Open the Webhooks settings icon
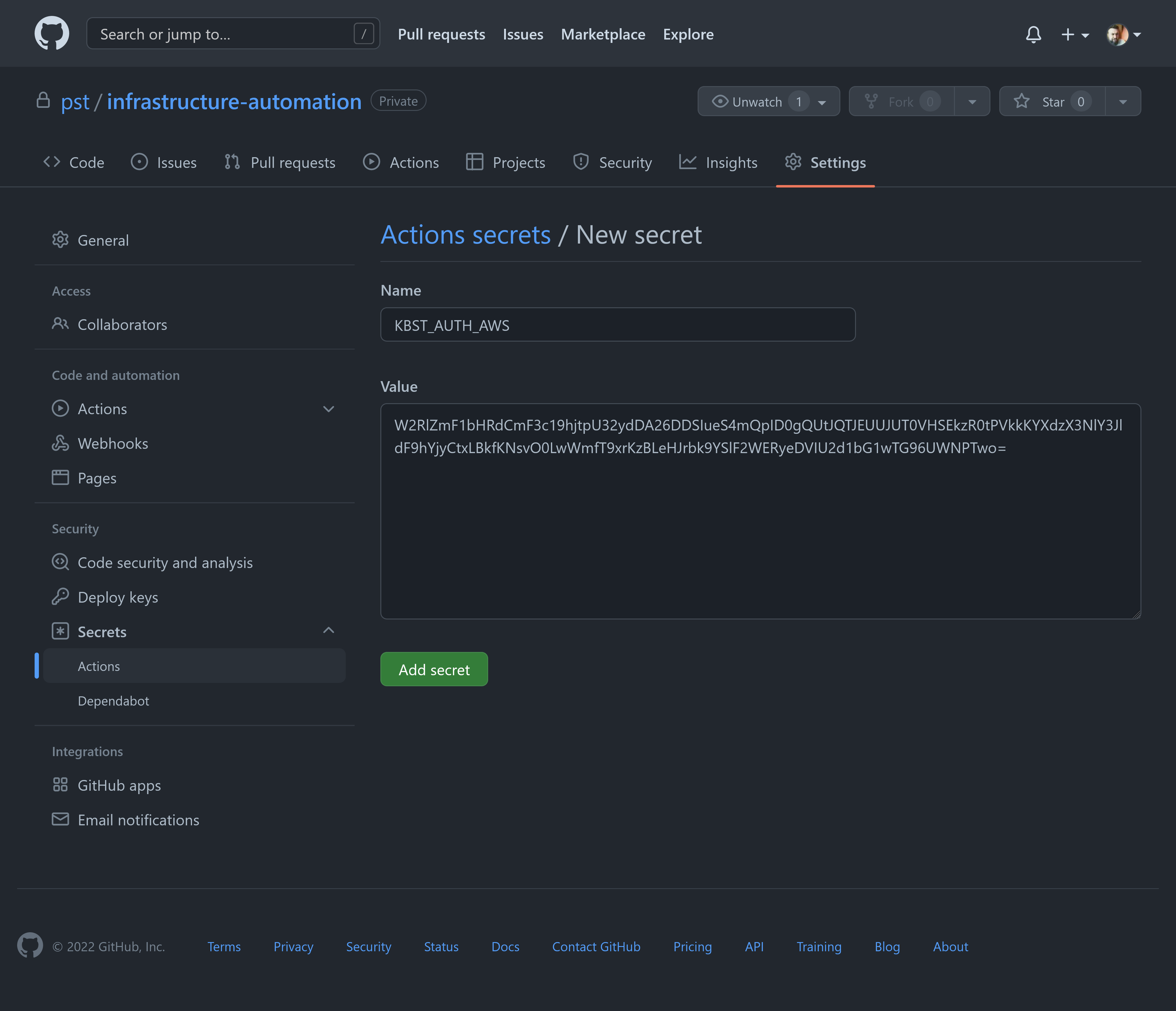 pos(60,443)
